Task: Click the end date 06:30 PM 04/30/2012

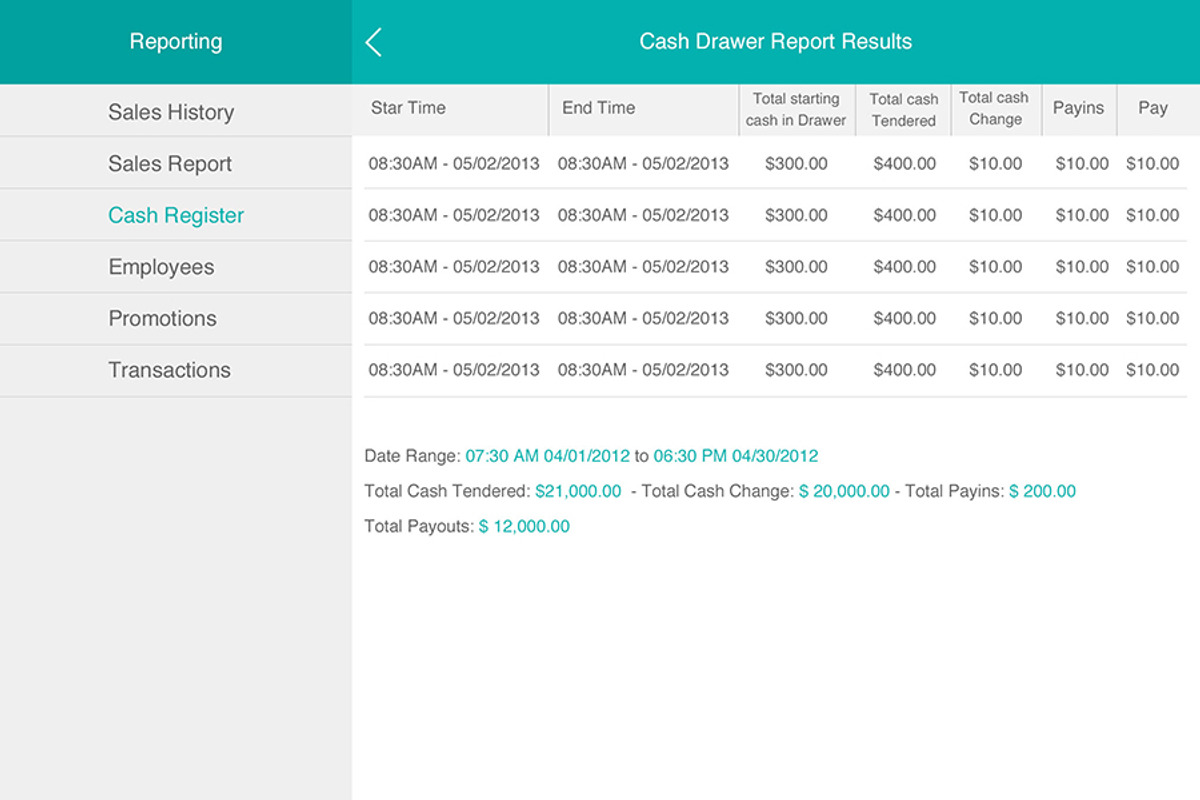Action: [736, 456]
